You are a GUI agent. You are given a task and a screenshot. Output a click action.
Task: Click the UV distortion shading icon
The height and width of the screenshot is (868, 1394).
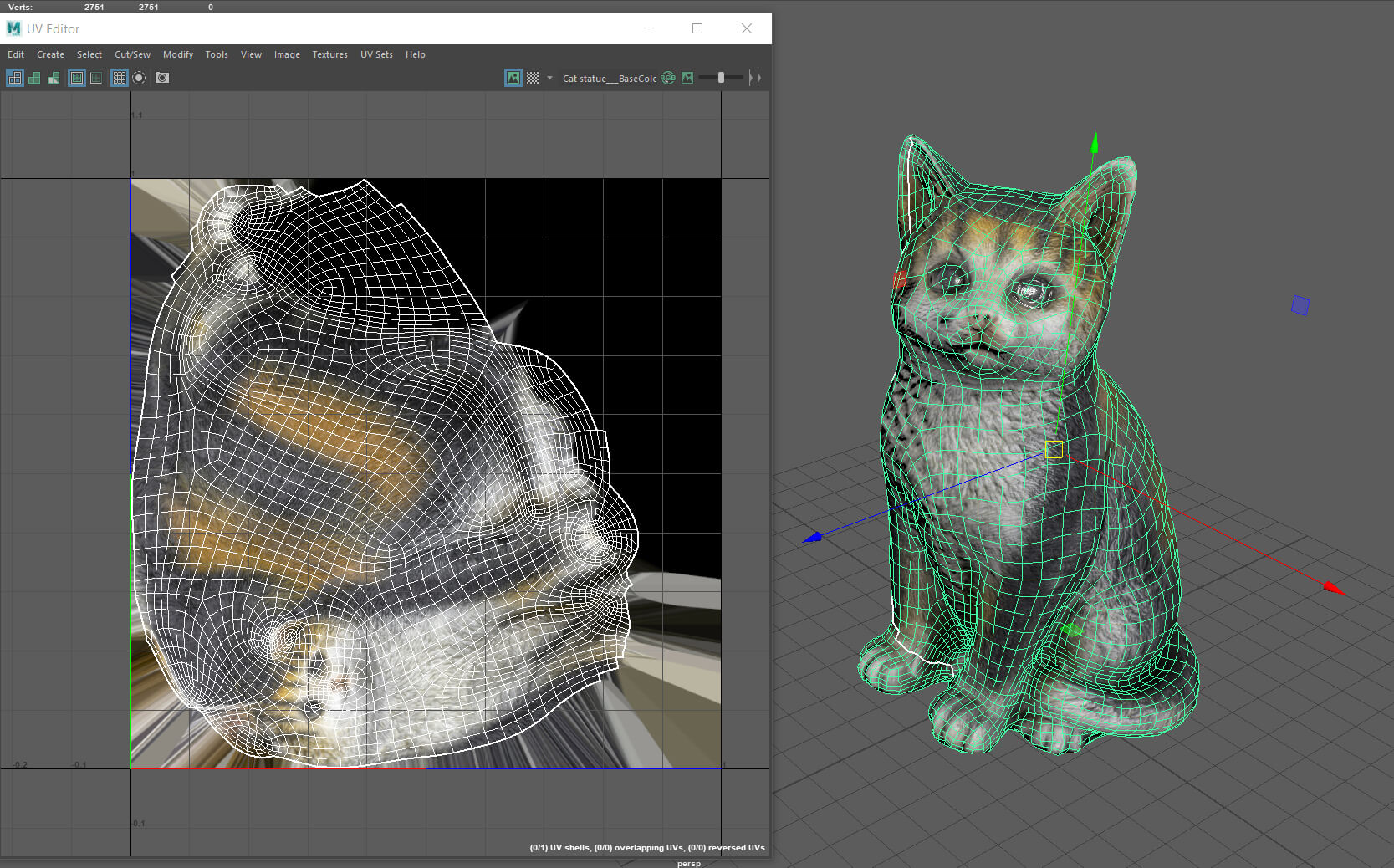pyautogui.click(x=54, y=78)
